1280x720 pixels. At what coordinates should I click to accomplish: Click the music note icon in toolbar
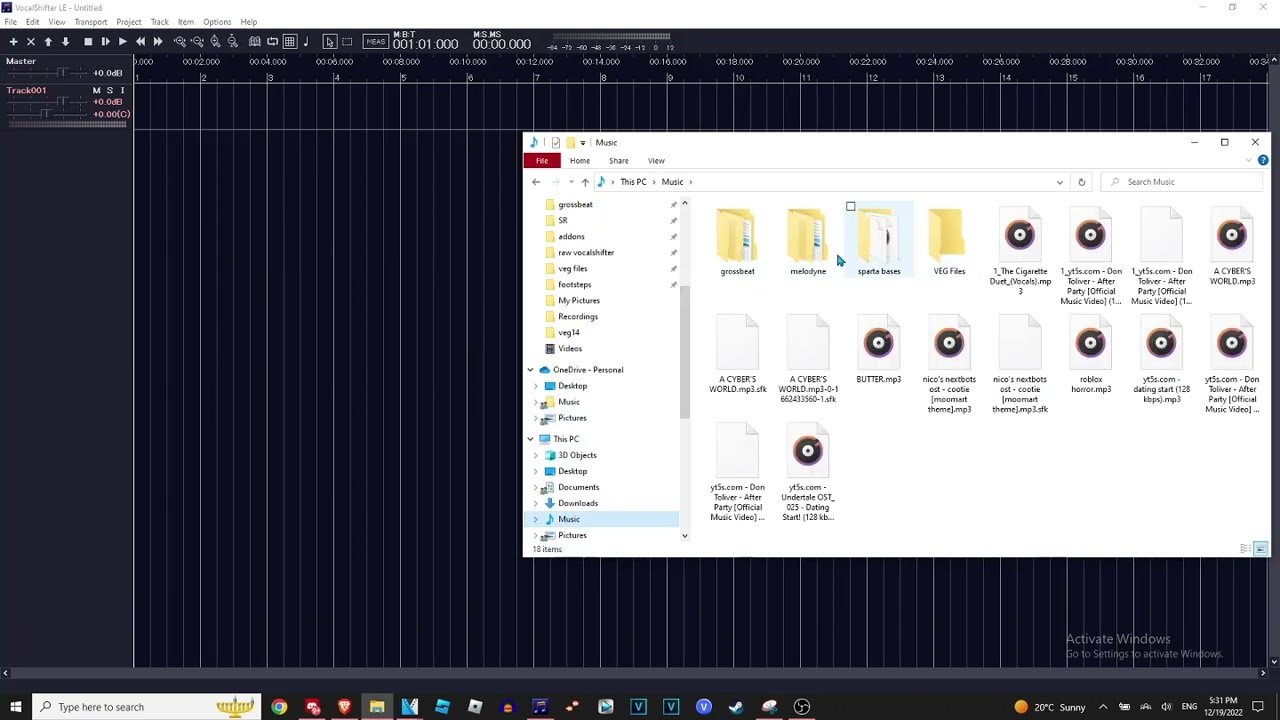(306, 42)
